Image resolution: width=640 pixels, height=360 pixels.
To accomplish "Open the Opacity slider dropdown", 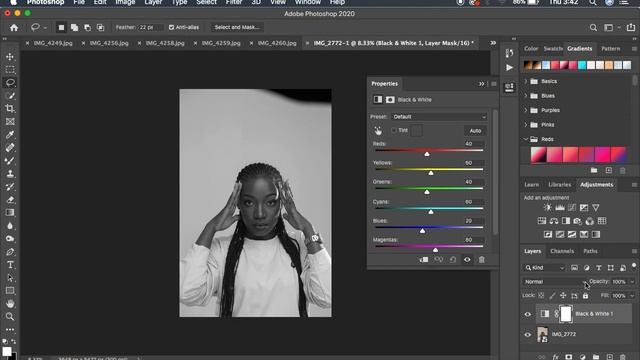I will pos(632,282).
